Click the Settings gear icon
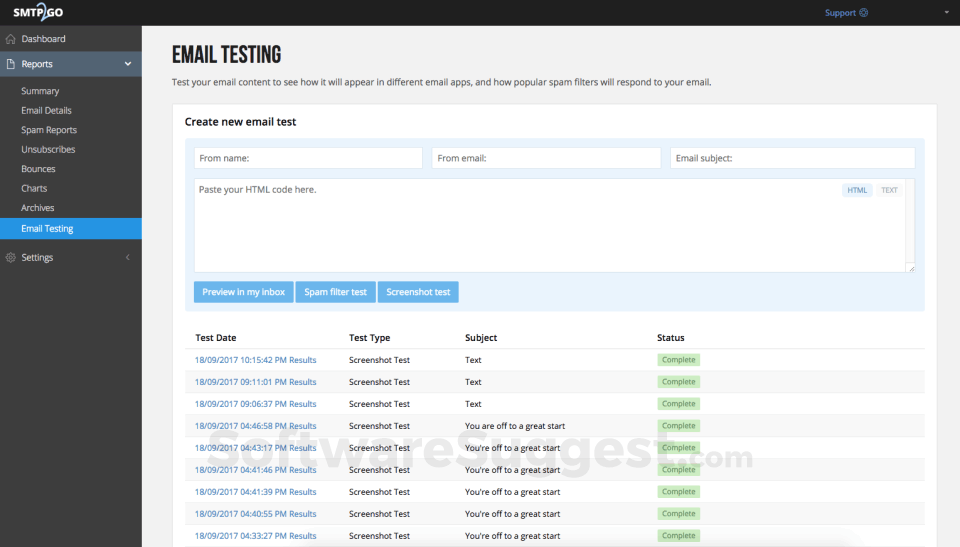Image resolution: width=960 pixels, height=547 pixels. coord(10,257)
